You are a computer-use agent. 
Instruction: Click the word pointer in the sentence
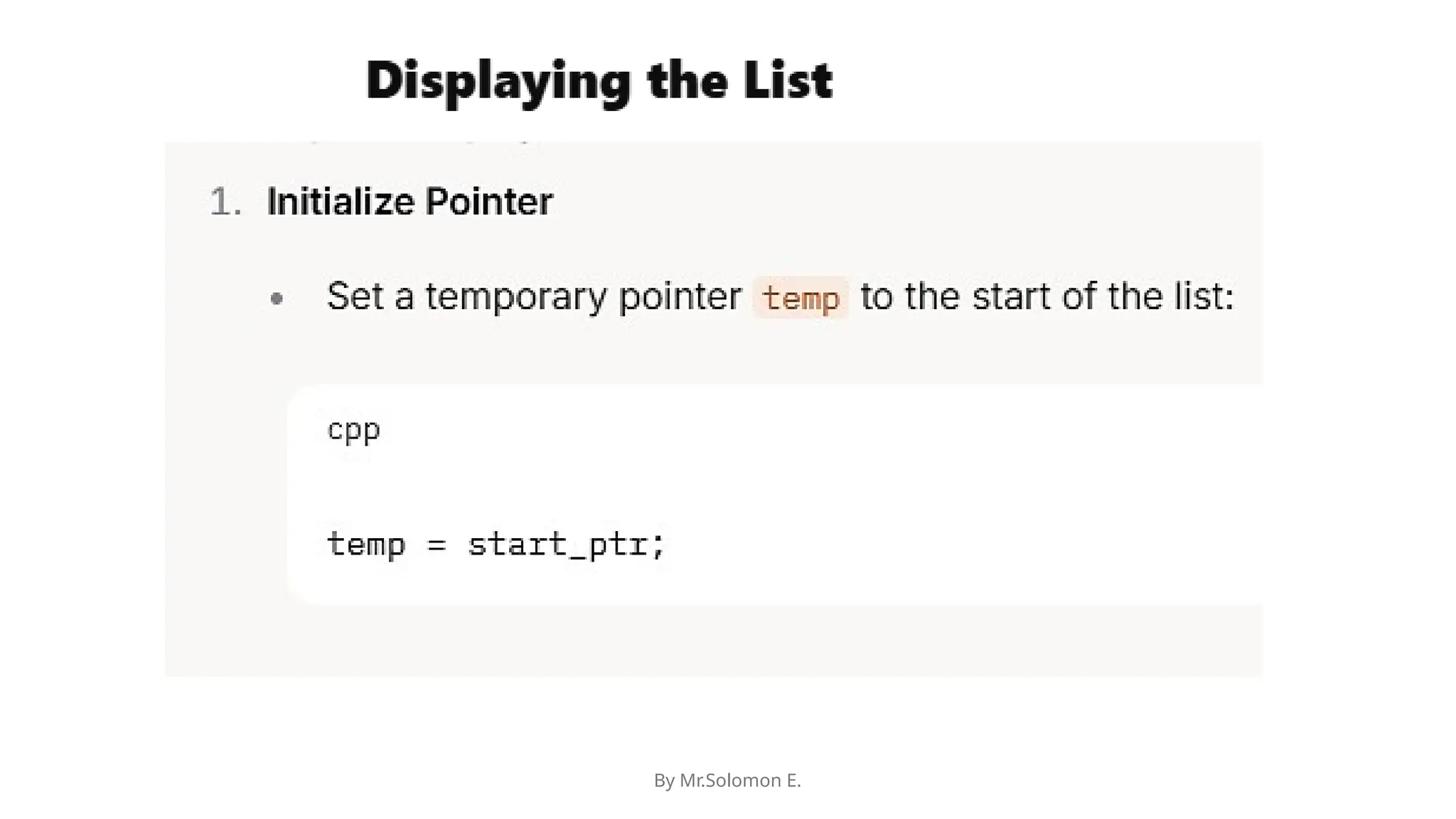tap(680, 297)
